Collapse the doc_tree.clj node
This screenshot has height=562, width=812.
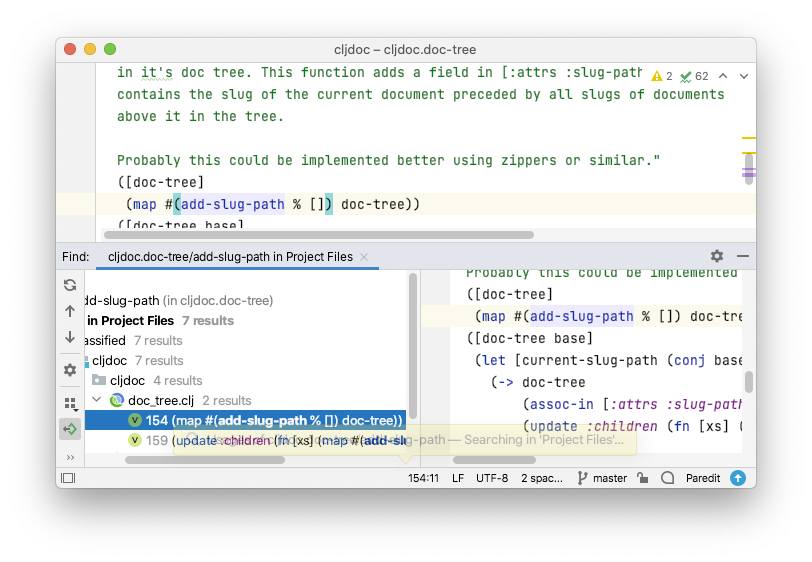[97, 400]
